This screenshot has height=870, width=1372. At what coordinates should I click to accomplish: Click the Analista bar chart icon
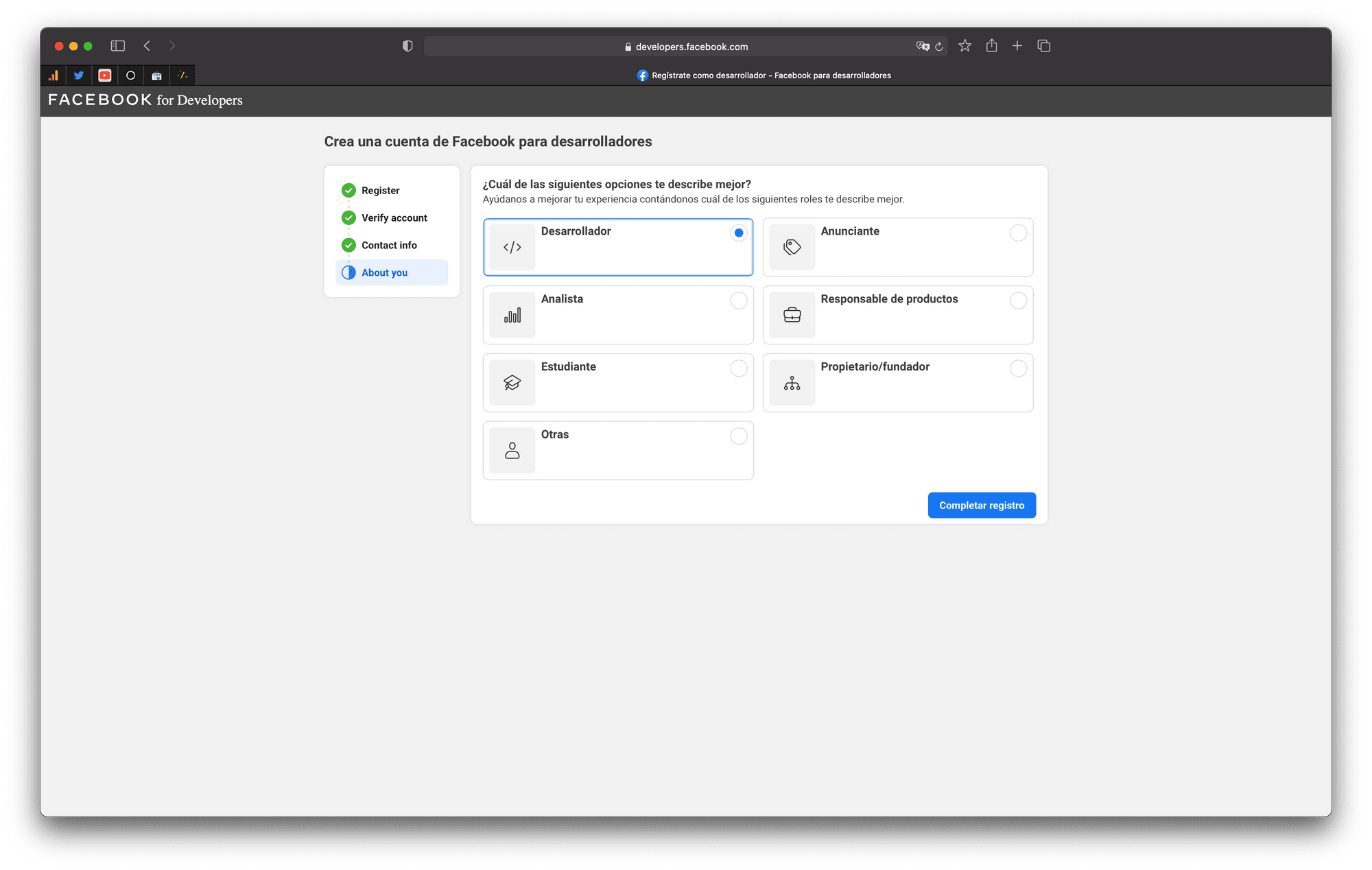pos(512,315)
